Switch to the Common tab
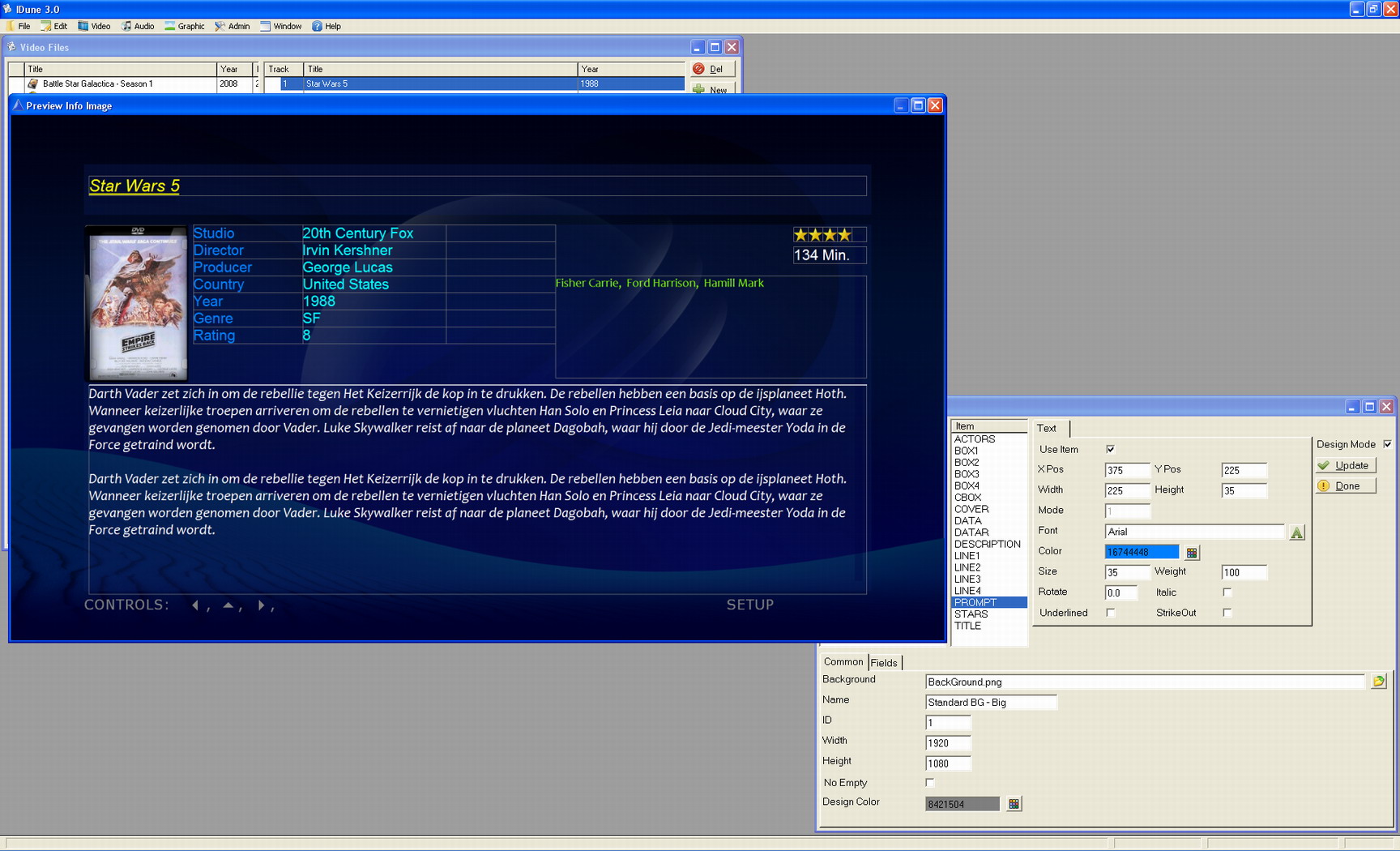This screenshot has width=1400, height=851. (843, 662)
